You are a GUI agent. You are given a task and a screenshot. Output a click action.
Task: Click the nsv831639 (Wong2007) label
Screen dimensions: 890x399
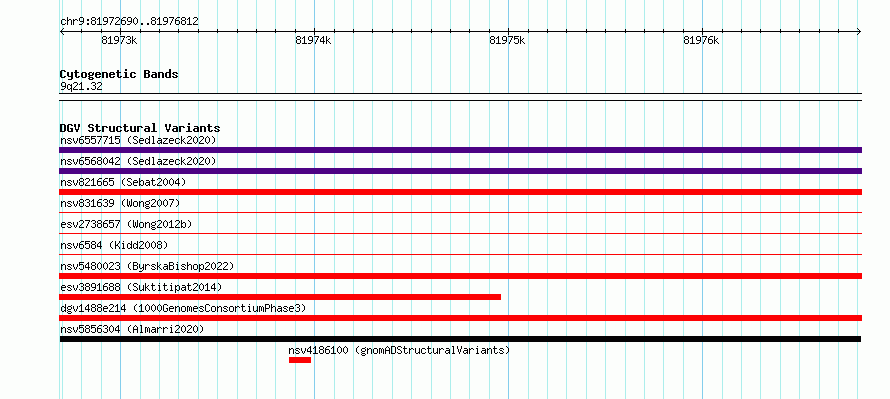point(120,203)
